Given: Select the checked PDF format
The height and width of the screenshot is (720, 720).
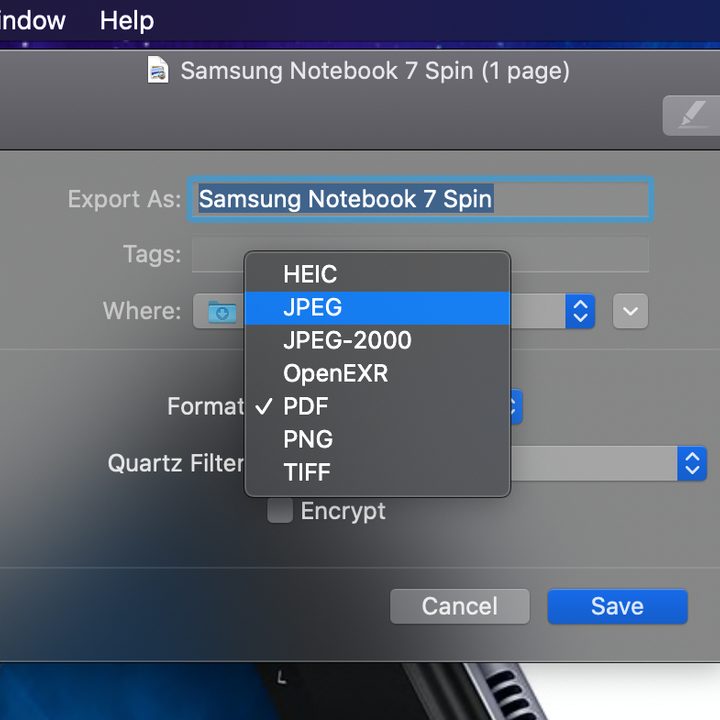Looking at the screenshot, I should 377,406.
